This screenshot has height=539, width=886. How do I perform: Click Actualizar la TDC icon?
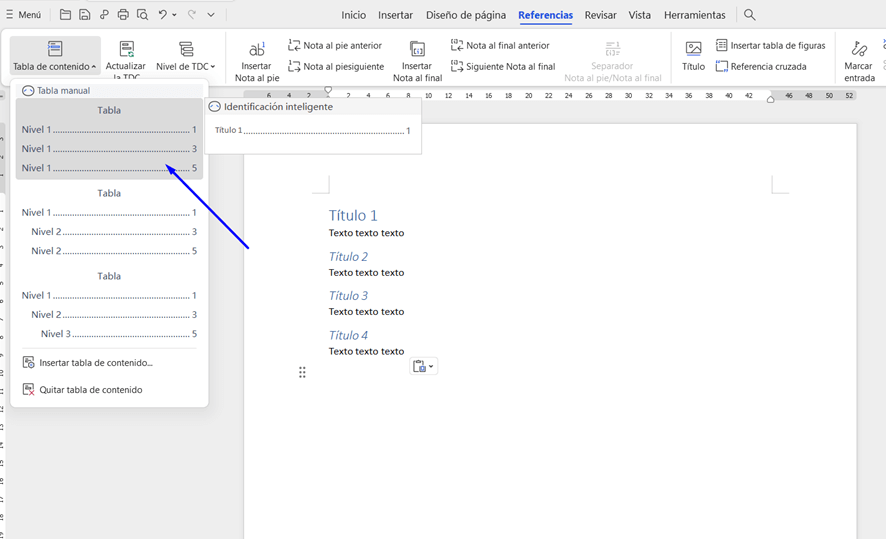[x=126, y=49]
